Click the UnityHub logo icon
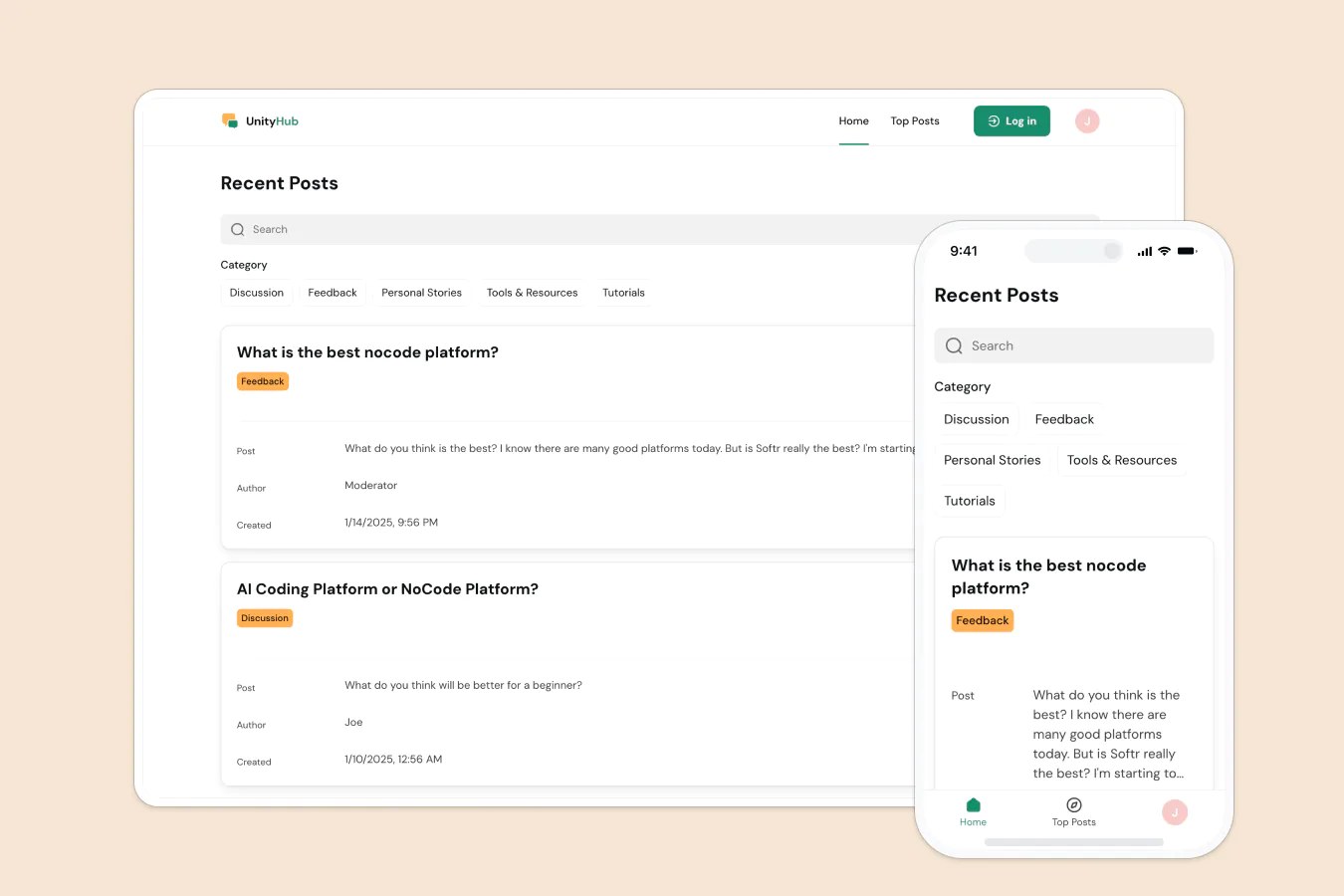Image resolution: width=1344 pixels, height=896 pixels. point(230,120)
